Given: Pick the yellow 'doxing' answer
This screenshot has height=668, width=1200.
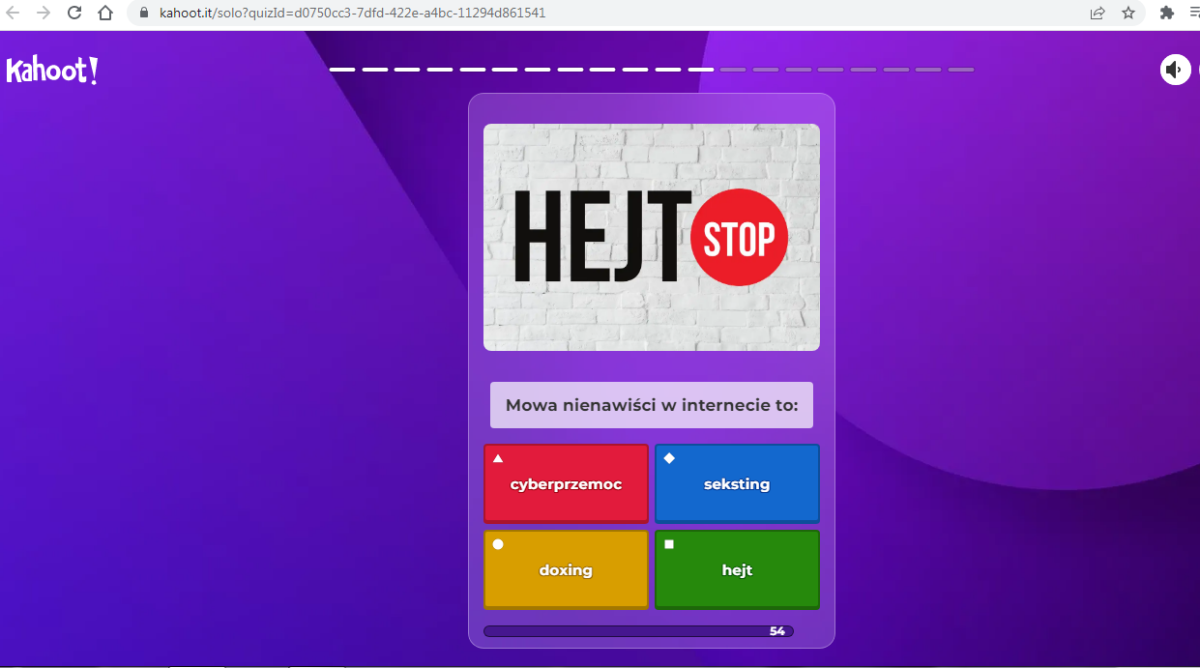Looking at the screenshot, I should pyautogui.click(x=566, y=570).
